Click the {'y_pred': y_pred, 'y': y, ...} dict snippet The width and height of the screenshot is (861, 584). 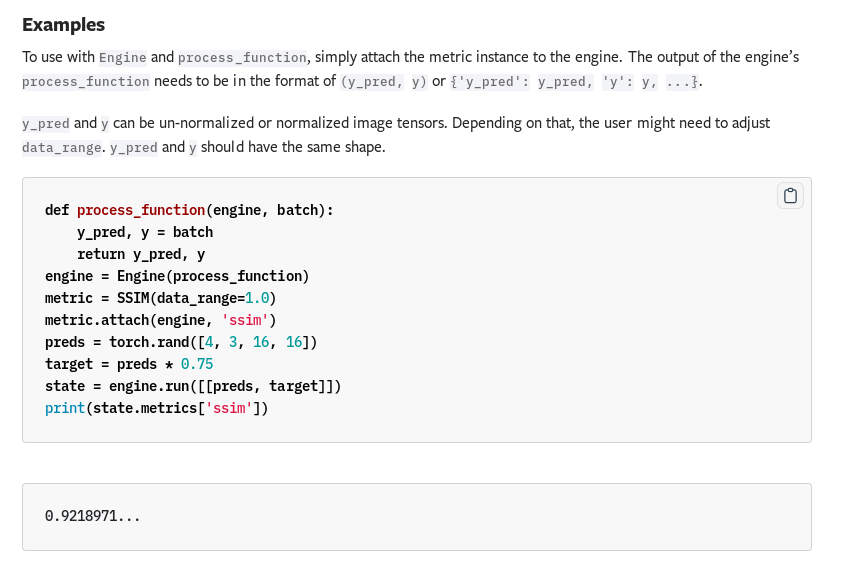(x=568, y=81)
